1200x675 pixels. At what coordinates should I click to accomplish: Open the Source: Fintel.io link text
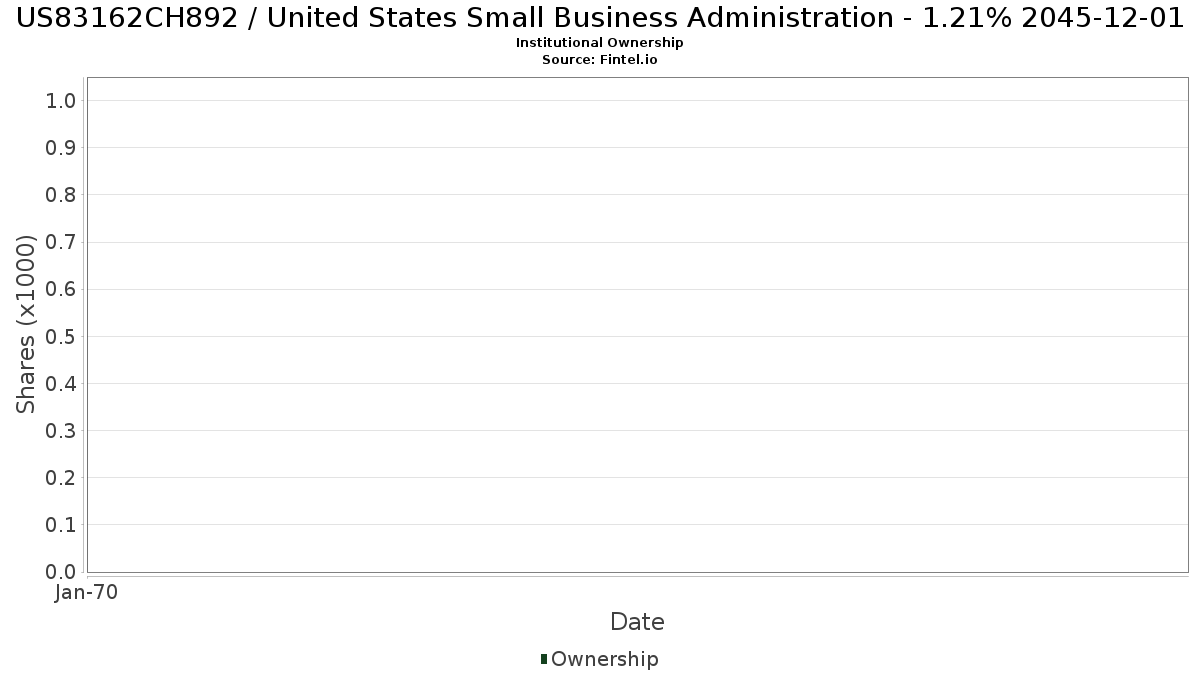tap(599, 60)
